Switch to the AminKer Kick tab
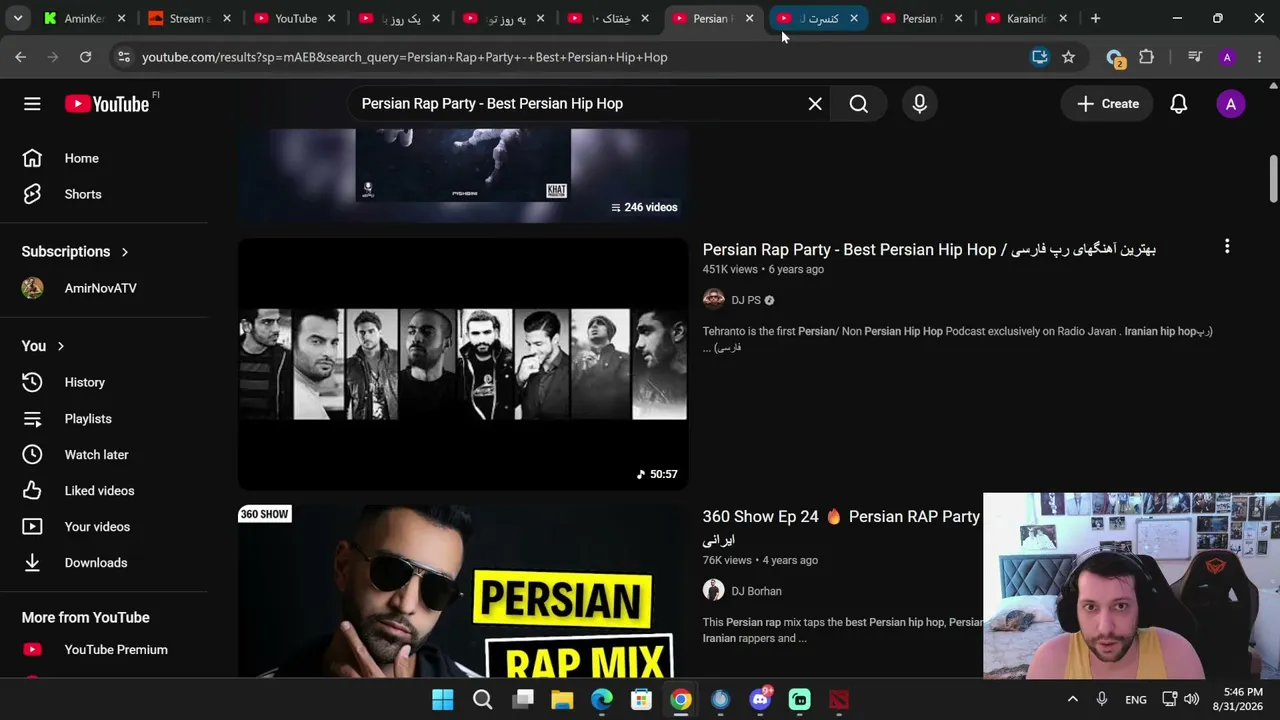Viewport: 1280px width, 720px height. [86, 18]
